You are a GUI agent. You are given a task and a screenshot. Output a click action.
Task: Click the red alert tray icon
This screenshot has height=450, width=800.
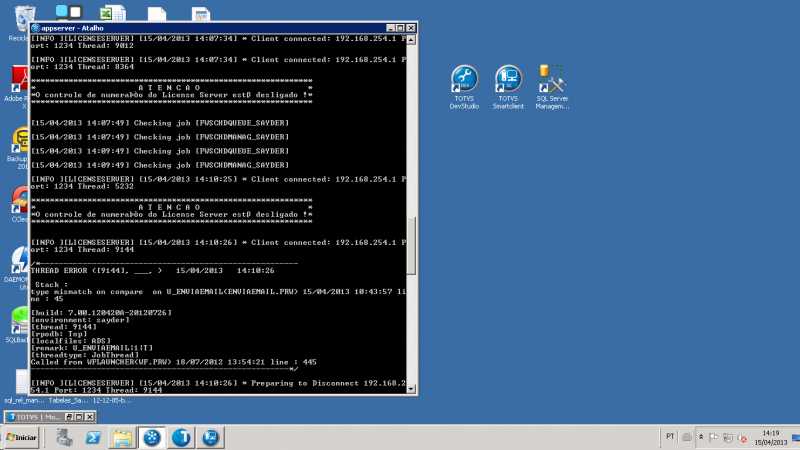[x=743, y=438]
